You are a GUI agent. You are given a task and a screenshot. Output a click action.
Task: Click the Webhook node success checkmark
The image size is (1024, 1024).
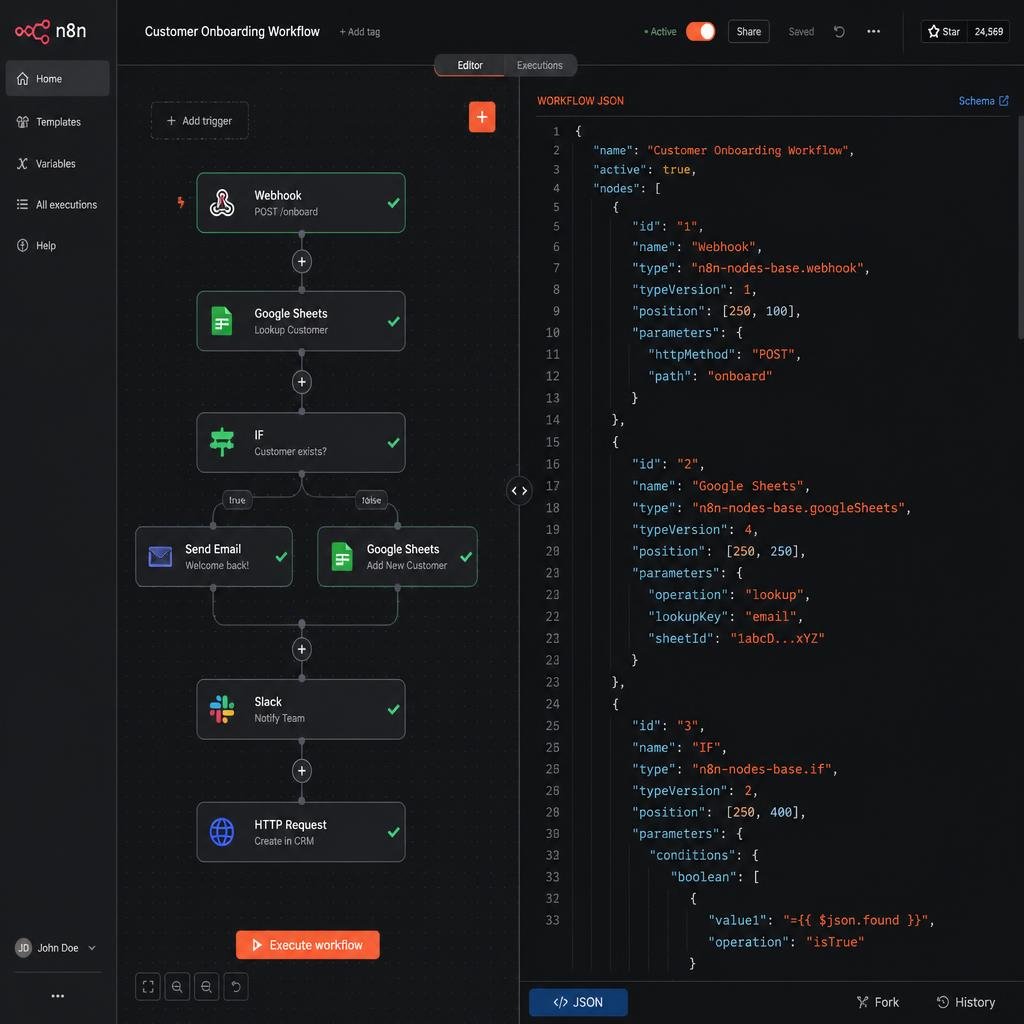point(393,203)
